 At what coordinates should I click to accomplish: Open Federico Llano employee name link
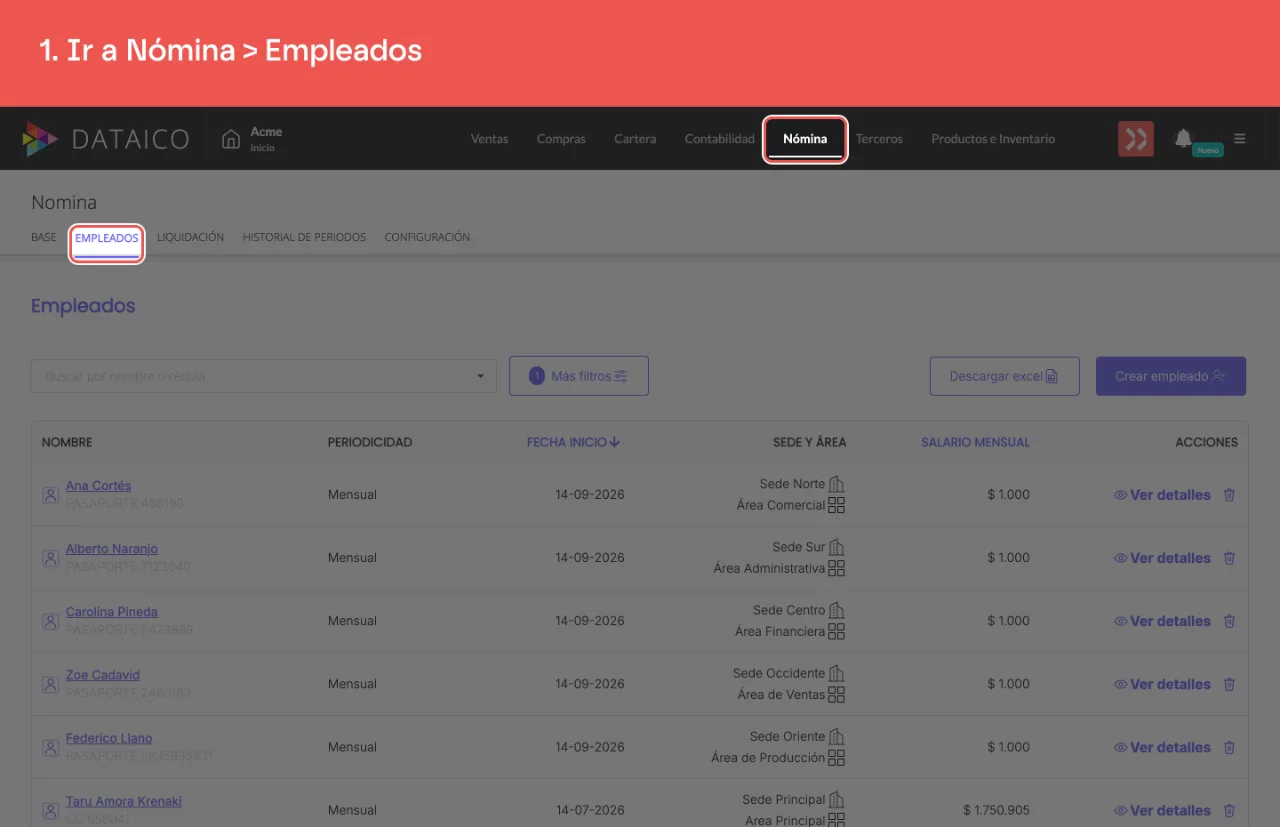pos(109,738)
